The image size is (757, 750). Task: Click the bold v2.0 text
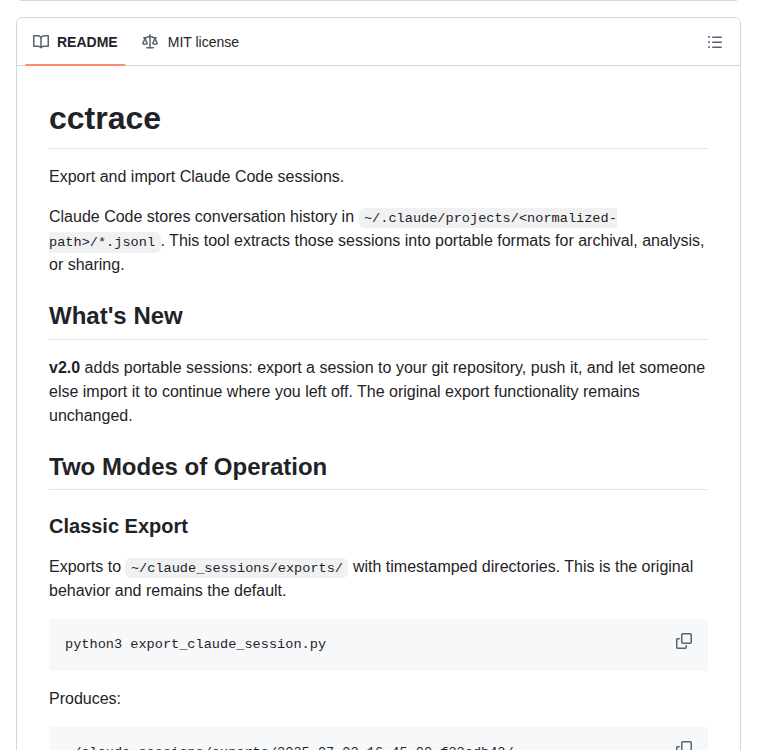point(64,367)
